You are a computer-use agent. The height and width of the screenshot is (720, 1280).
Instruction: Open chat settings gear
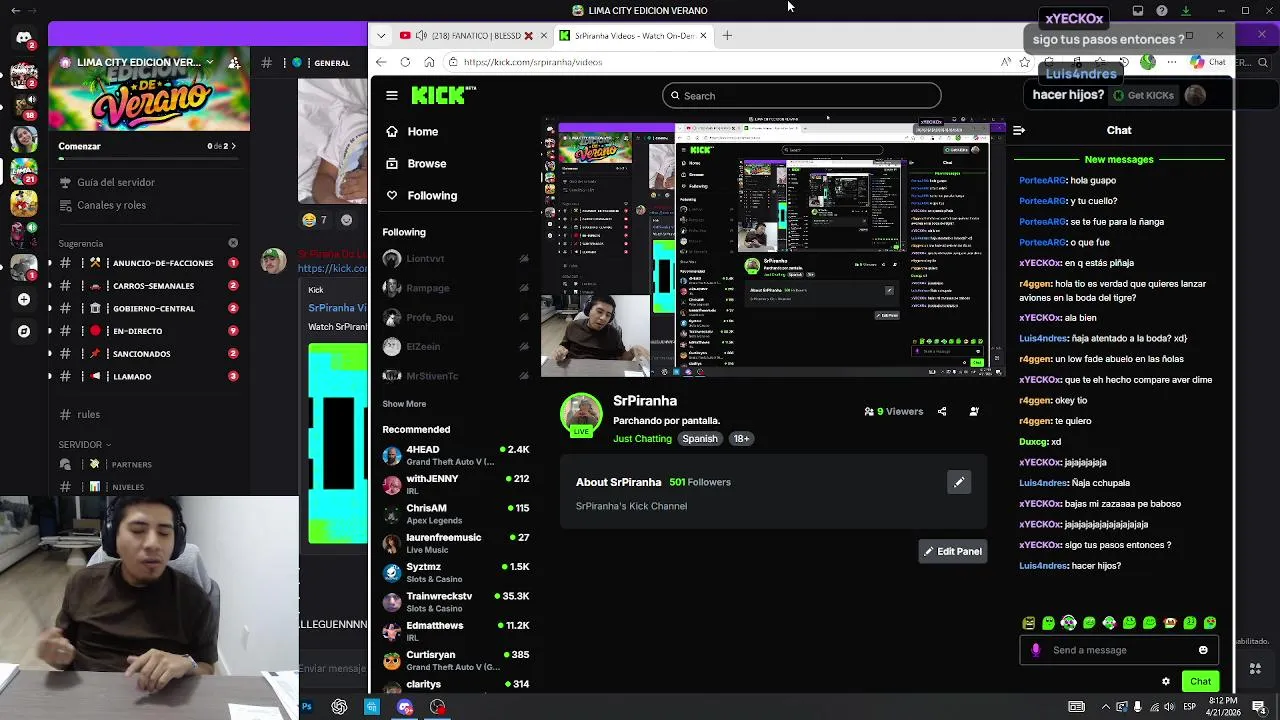(x=1166, y=682)
